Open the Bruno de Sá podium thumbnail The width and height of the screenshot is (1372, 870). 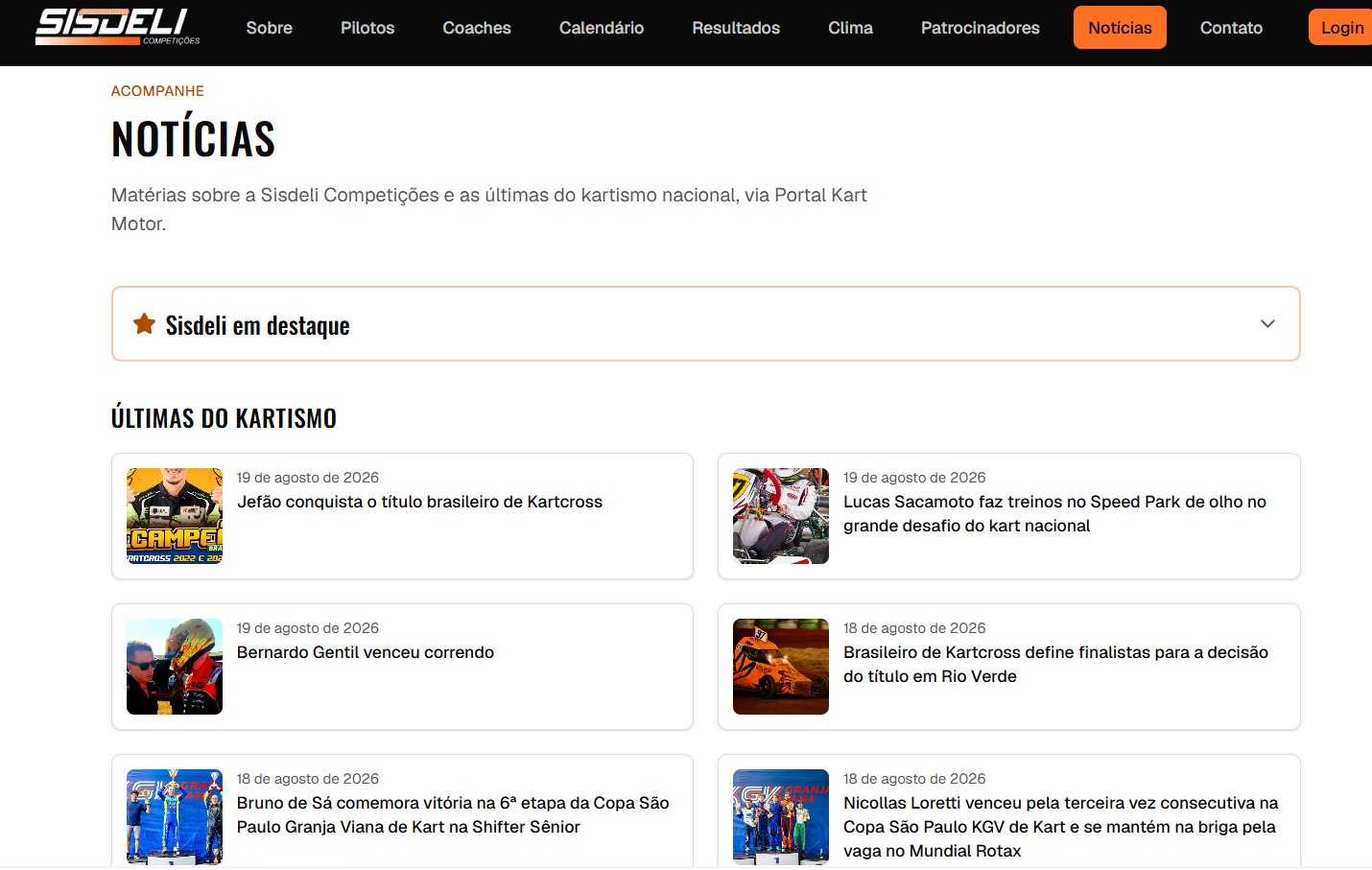point(175,817)
